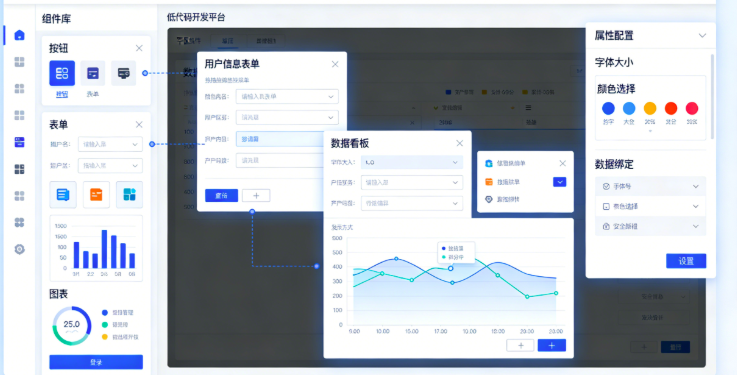
Task: Open first dropdown in 用户信息表单 dialog
Action: (287, 96)
